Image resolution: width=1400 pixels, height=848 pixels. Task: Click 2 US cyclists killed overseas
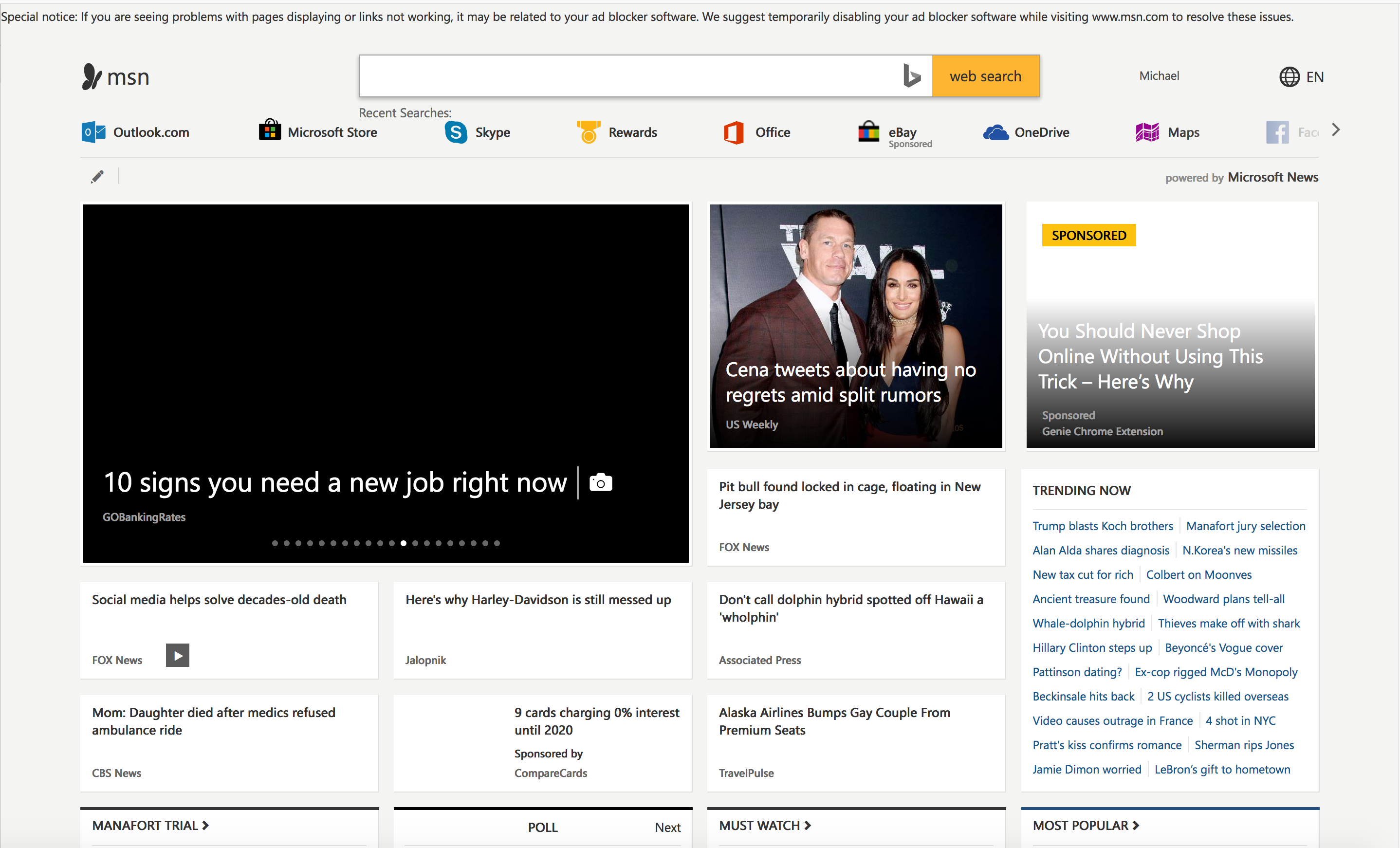1217,696
